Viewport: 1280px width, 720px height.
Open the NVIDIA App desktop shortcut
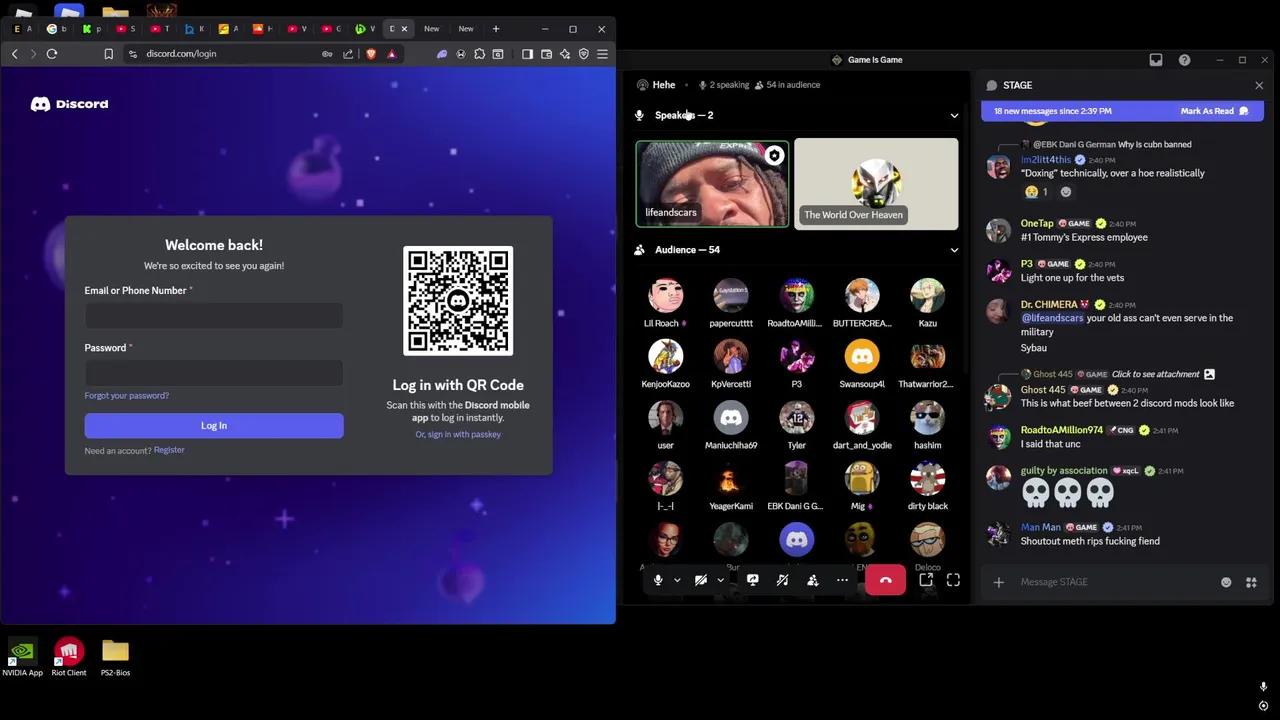click(x=22, y=658)
